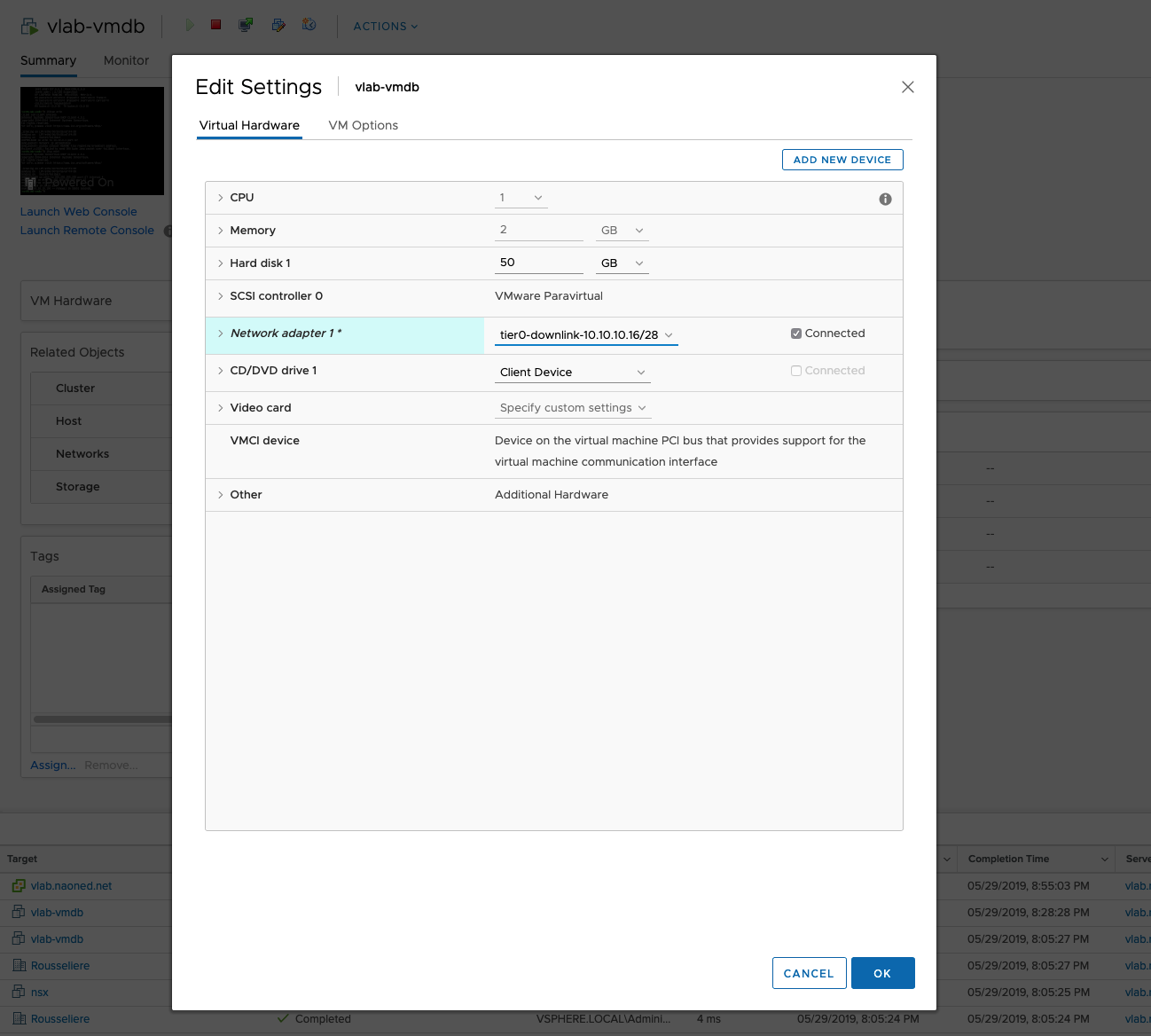The width and height of the screenshot is (1151, 1036).
Task: Expand the Hard disk 1 row
Action: (221, 263)
